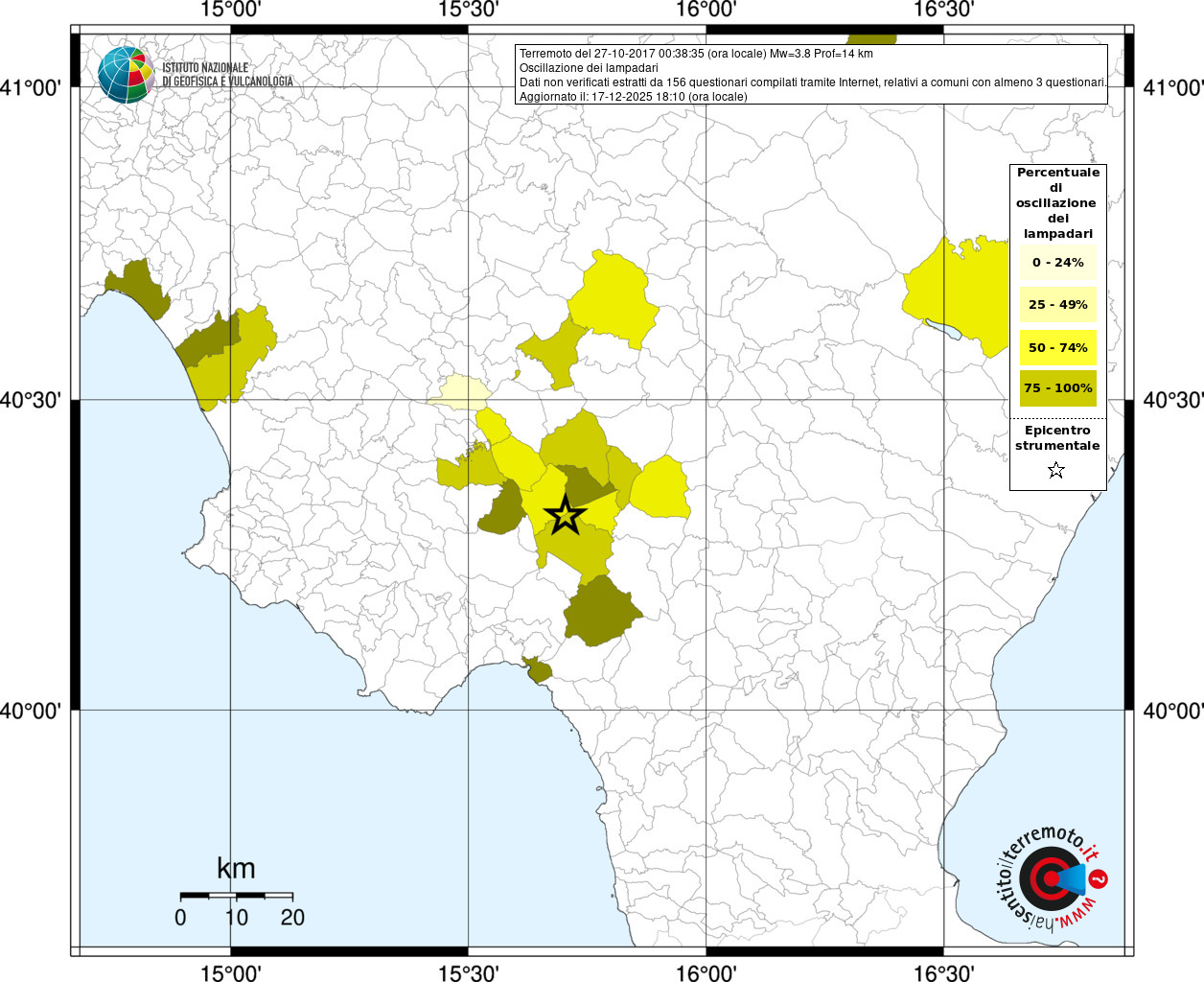Click the 75 - 100% legend swatch
Screen dimensions: 1204x982
1058,387
